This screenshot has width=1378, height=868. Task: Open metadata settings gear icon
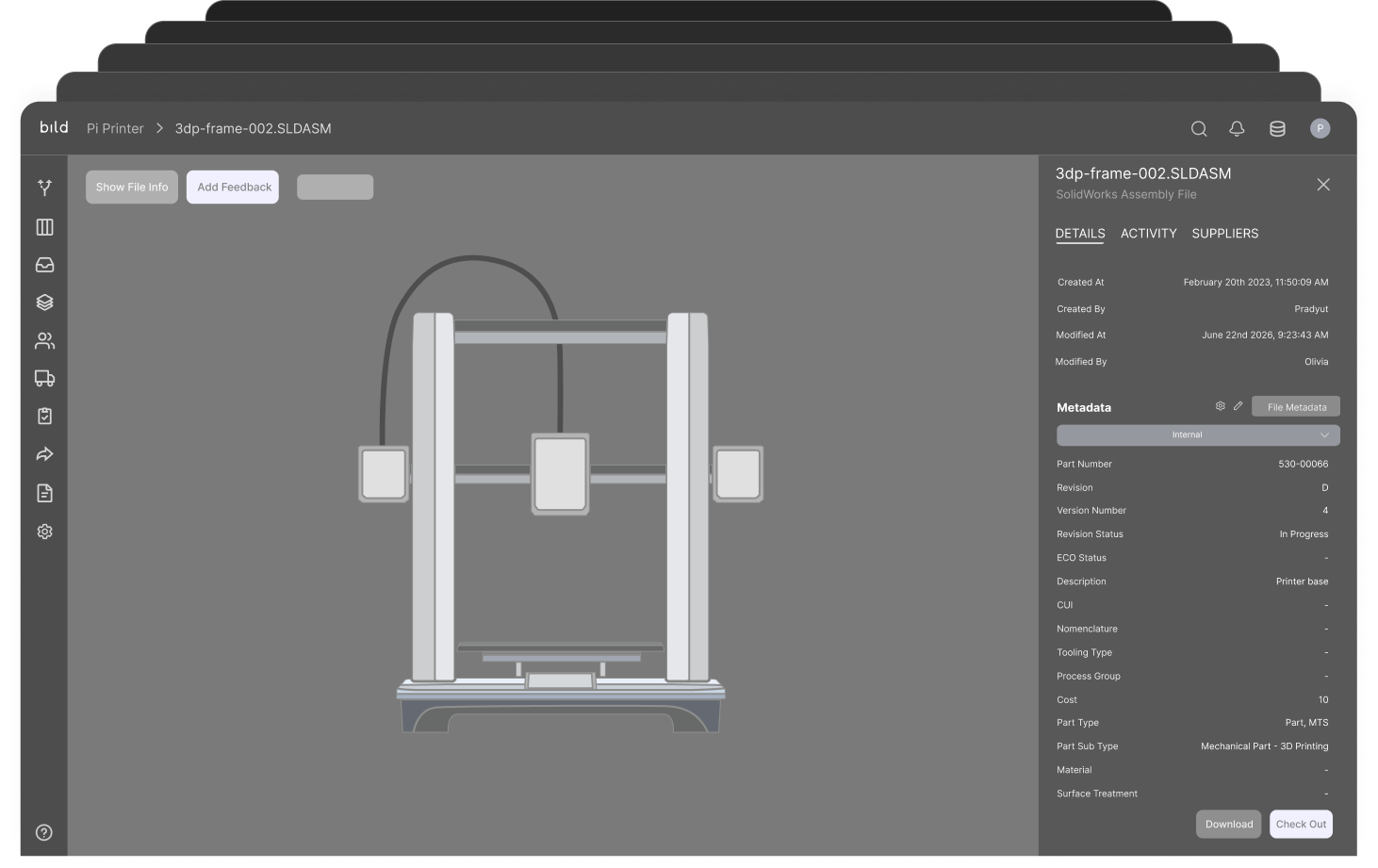1220,406
